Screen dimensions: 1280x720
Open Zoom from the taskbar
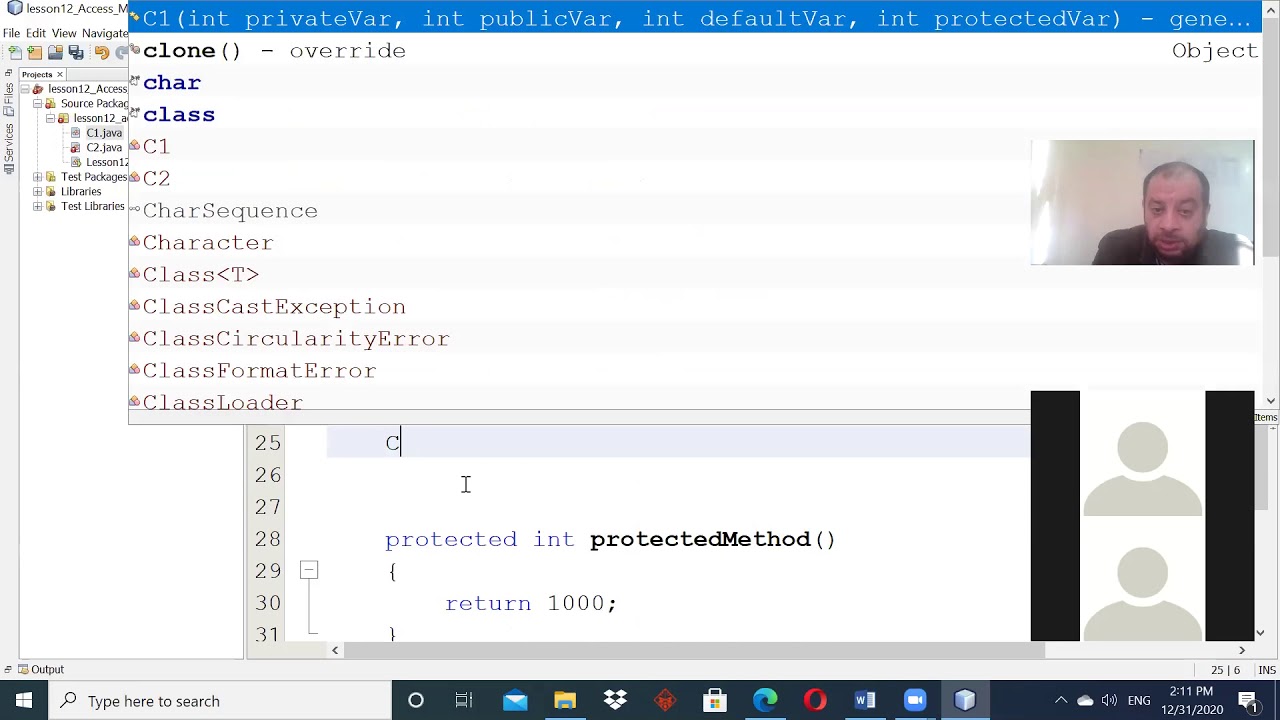click(x=915, y=701)
